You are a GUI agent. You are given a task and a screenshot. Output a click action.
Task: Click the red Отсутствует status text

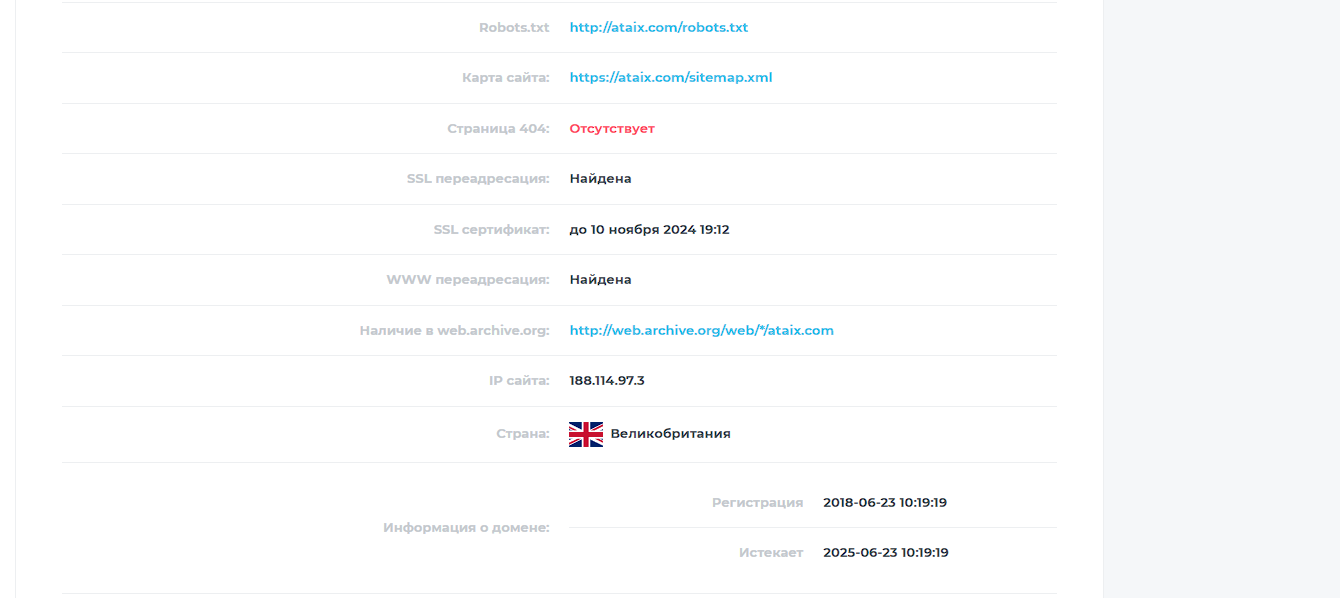(x=612, y=129)
